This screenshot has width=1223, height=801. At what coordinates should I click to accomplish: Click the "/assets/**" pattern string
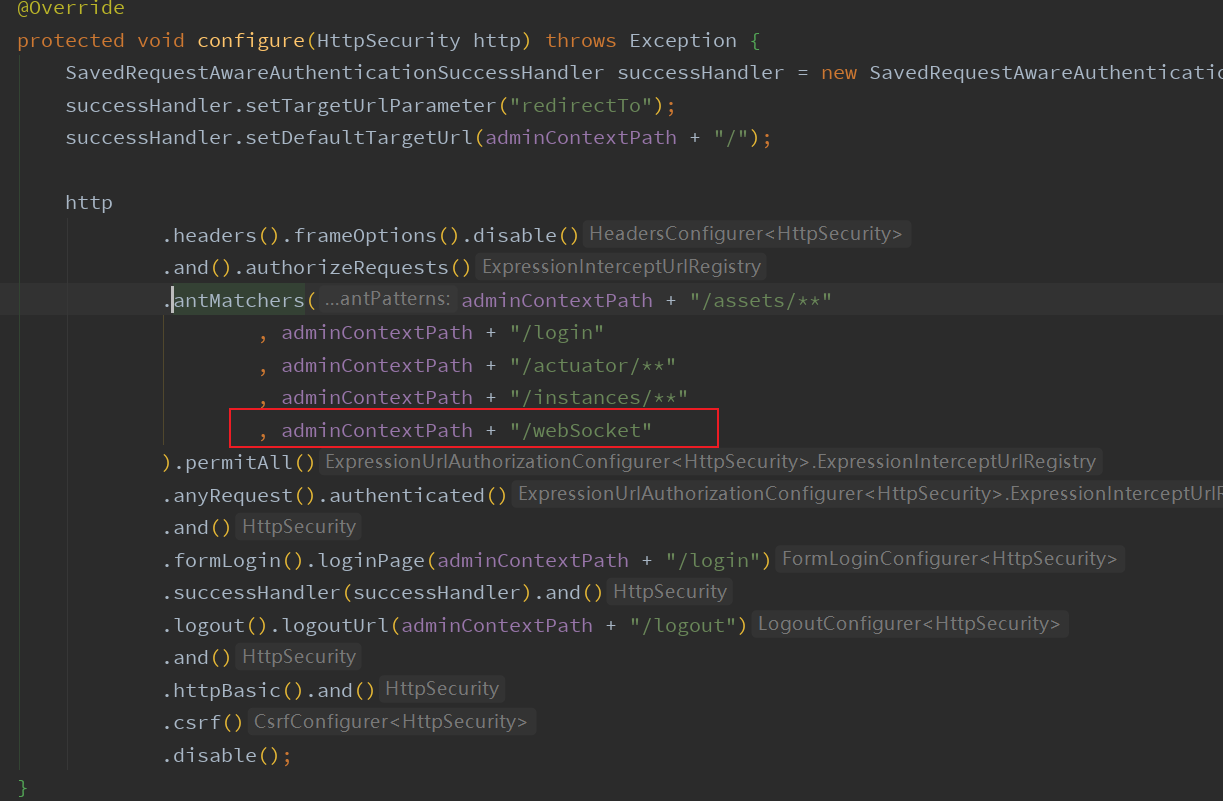761,299
